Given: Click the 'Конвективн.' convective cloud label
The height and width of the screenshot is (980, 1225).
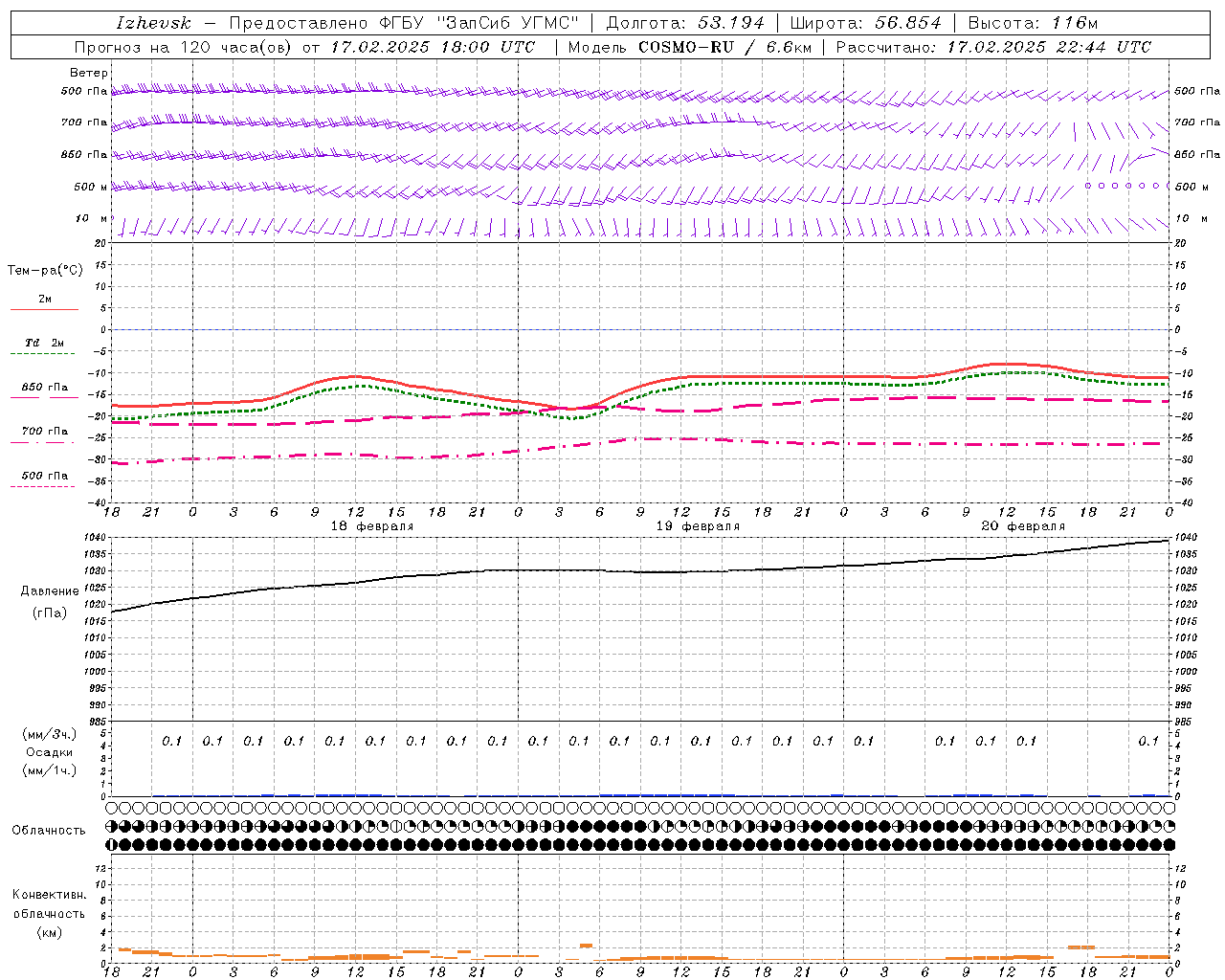Looking at the screenshot, I should pyautogui.click(x=49, y=895).
